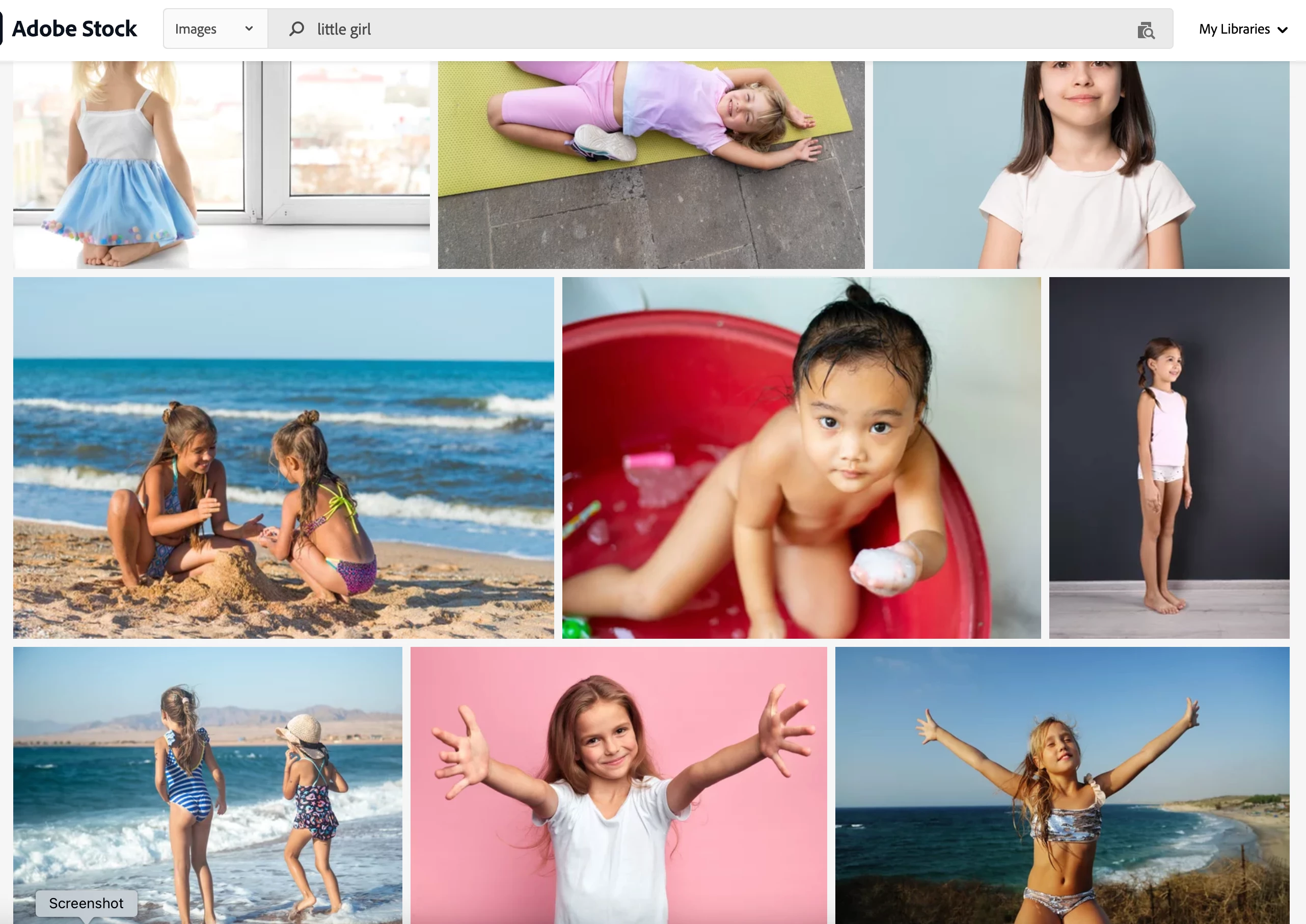Open the beach sandcastle photo

pyautogui.click(x=283, y=457)
